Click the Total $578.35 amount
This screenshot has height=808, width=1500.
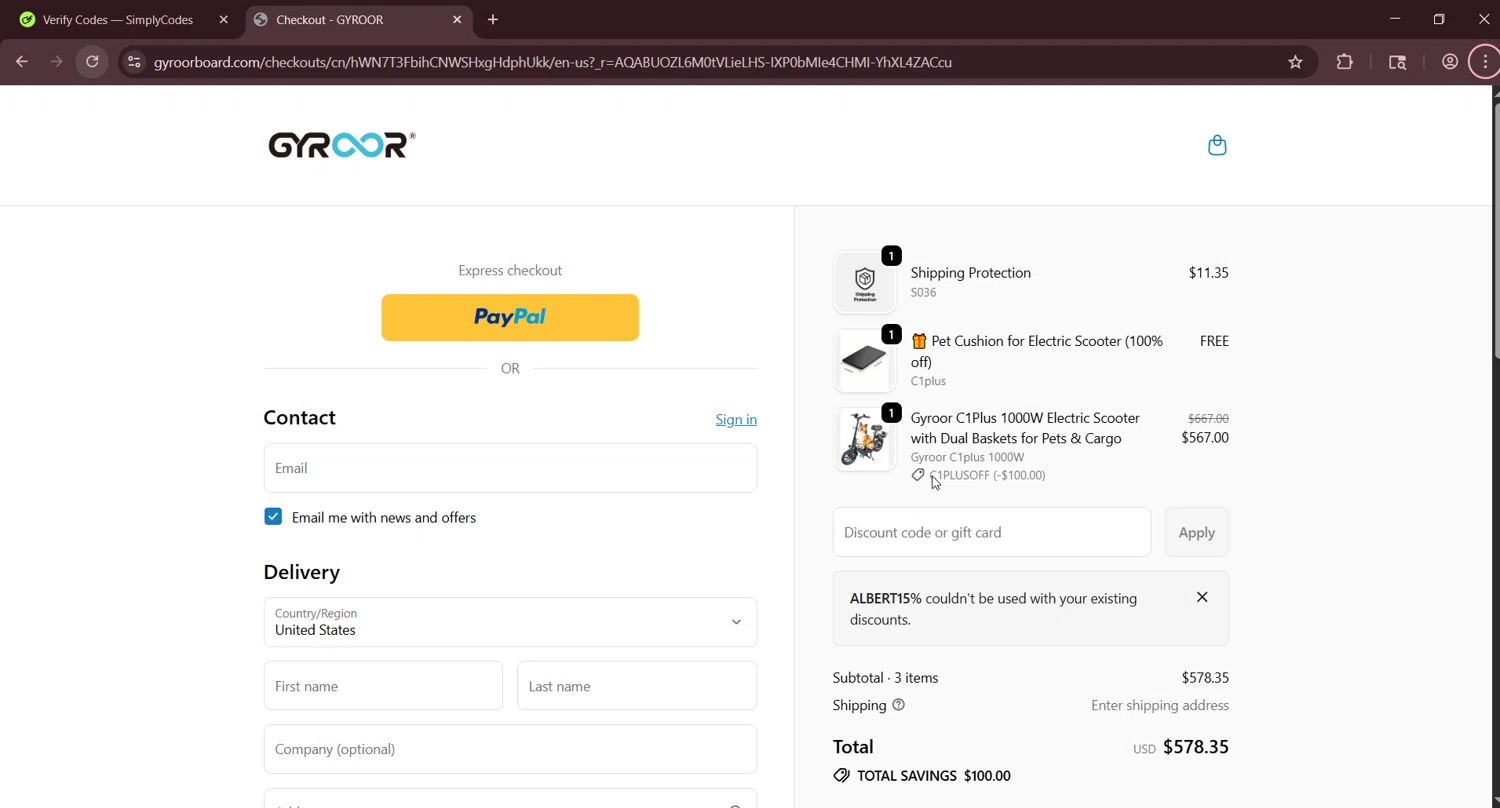click(1196, 747)
